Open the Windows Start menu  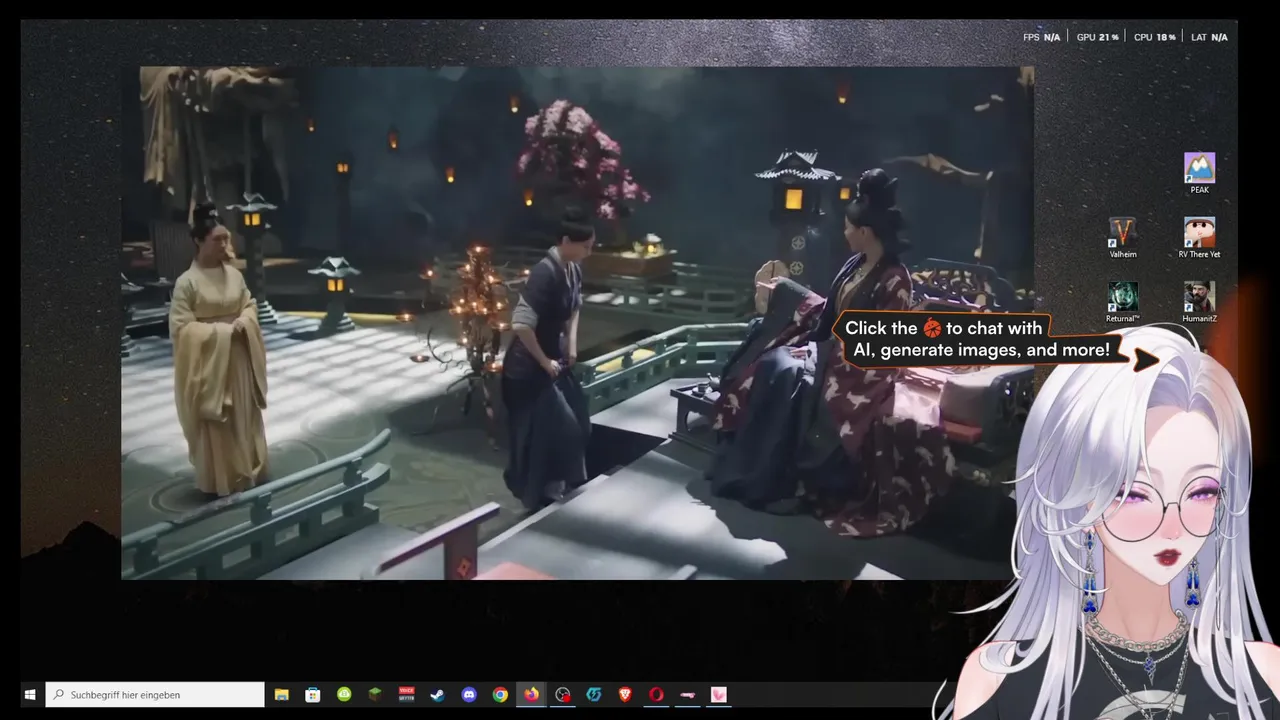point(31,694)
